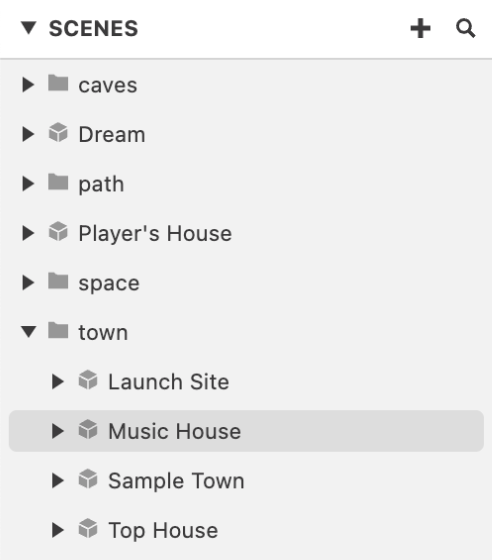This screenshot has height=560, width=492.
Task: Collapse the town folder arrow
Action: coord(29,332)
